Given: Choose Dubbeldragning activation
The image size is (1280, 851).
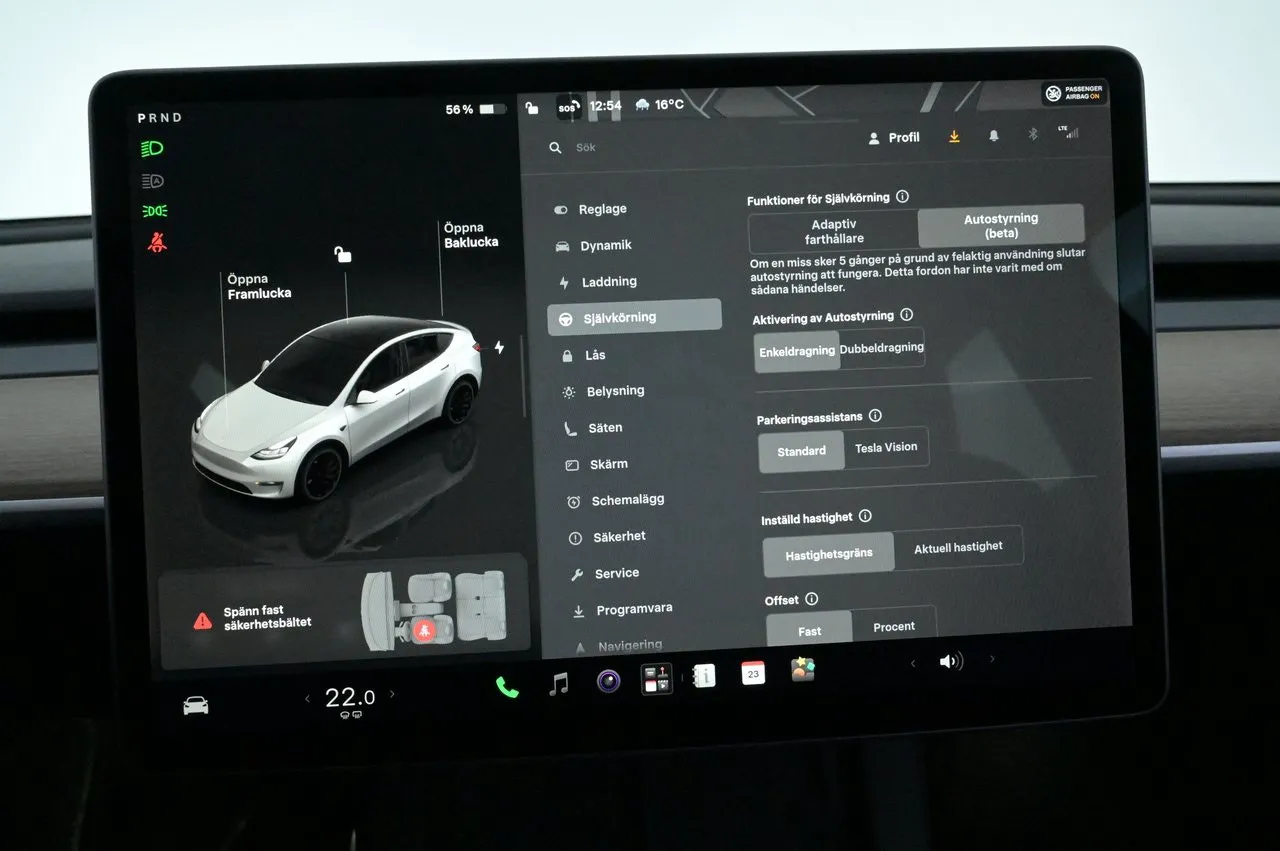Looking at the screenshot, I should pyautogui.click(x=882, y=348).
